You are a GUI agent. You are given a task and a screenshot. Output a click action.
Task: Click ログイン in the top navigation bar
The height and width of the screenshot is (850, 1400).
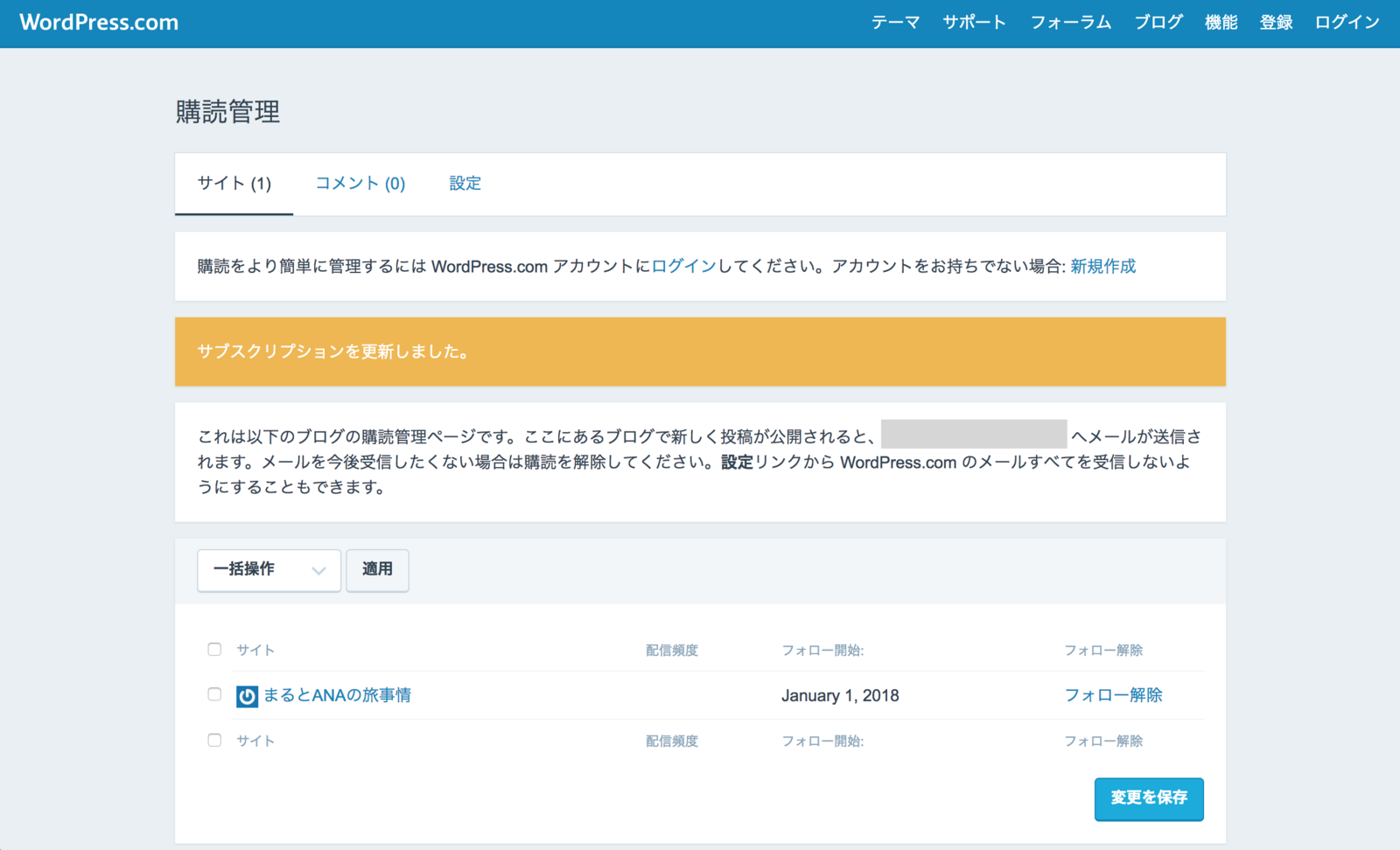pyautogui.click(x=1347, y=23)
